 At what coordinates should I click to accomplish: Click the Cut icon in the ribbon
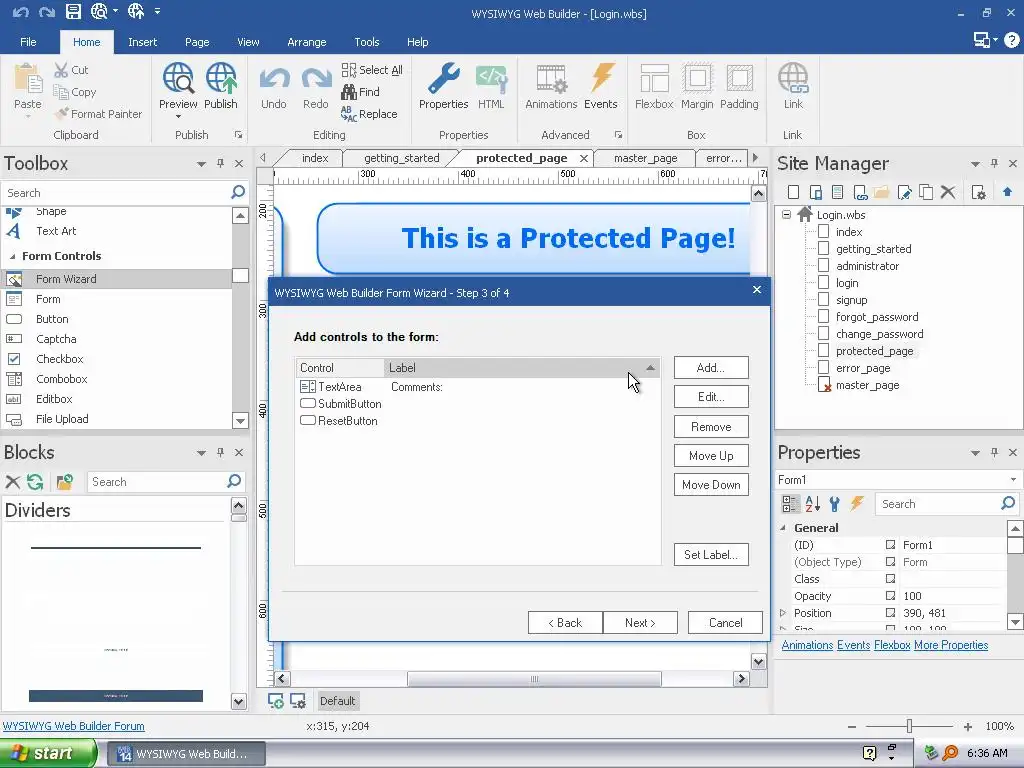(61, 70)
